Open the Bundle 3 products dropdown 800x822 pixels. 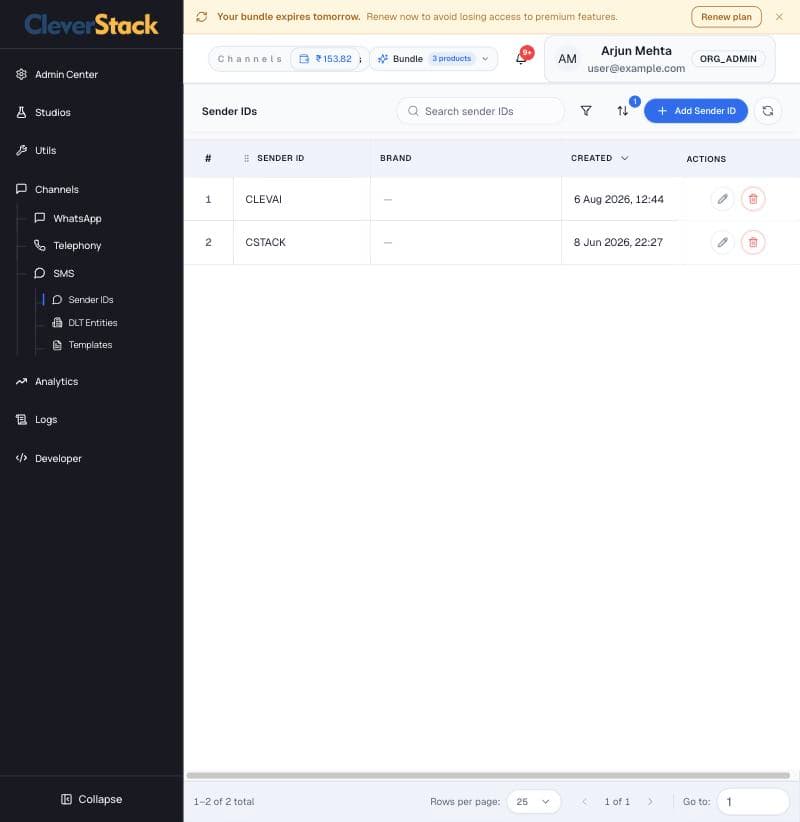click(433, 59)
